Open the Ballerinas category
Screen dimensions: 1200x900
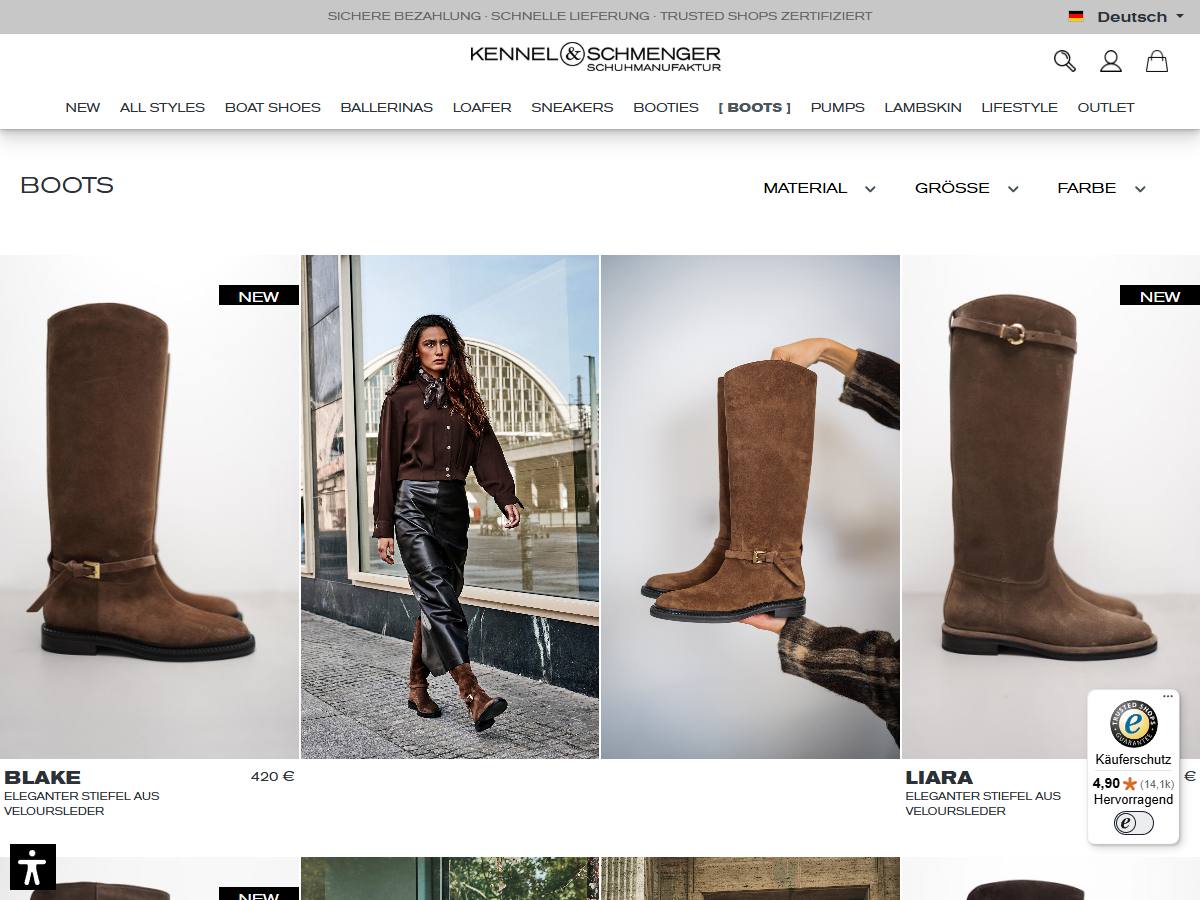coord(387,107)
